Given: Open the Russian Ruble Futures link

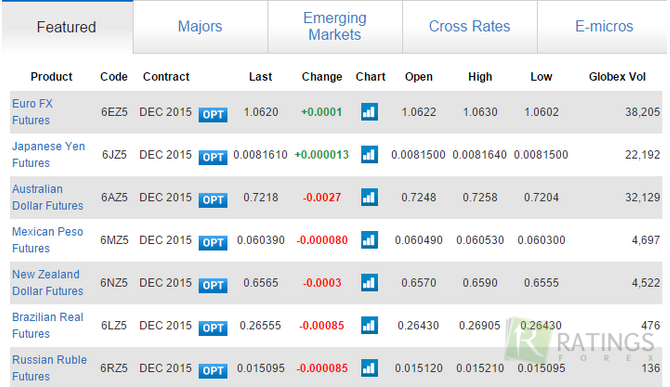Looking at the screenshot, I should tap(49, 368).
